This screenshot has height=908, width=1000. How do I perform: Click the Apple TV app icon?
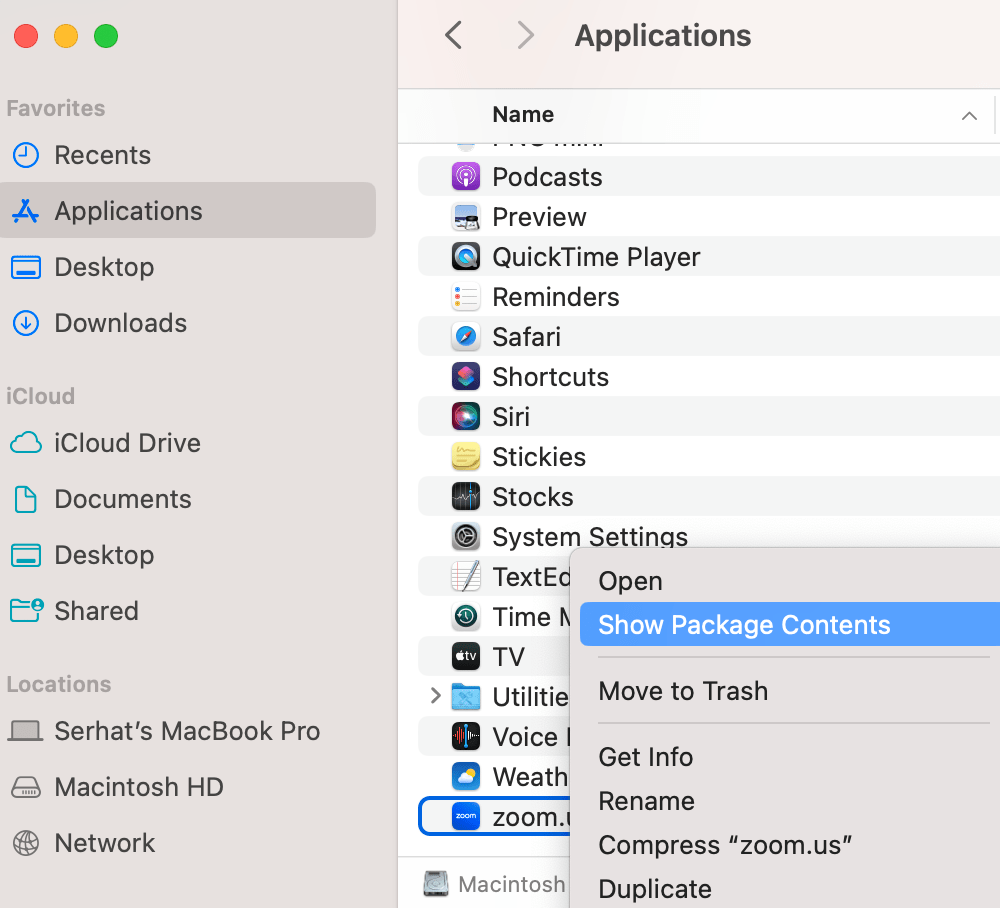466,657
